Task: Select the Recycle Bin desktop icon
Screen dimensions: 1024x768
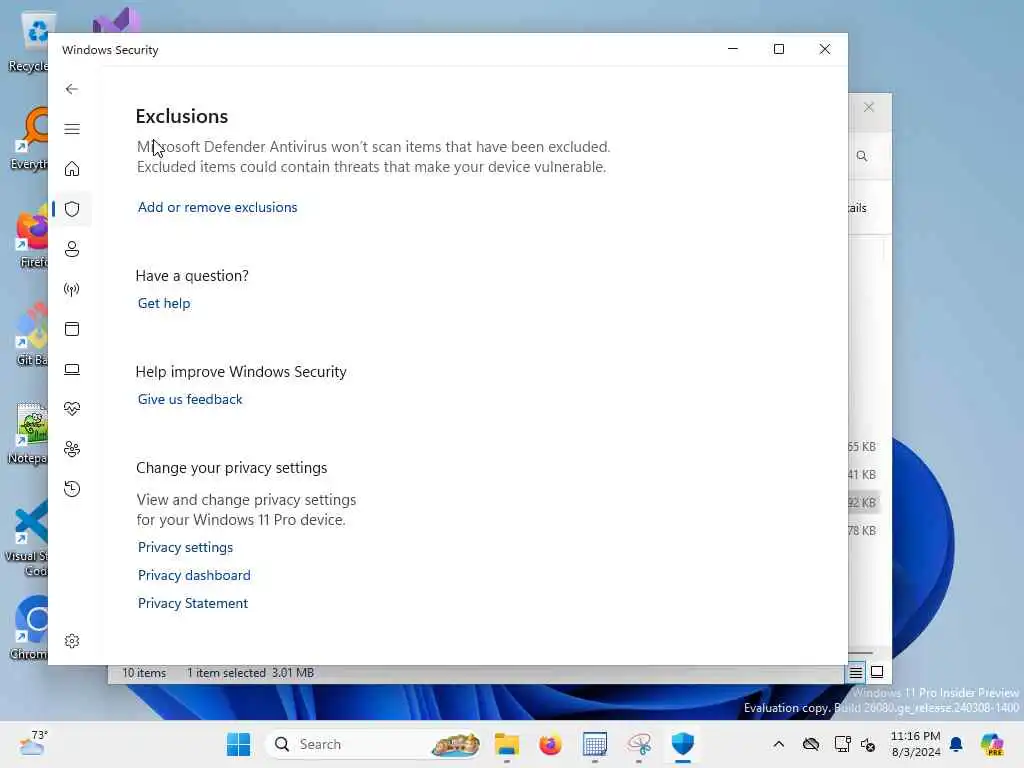Action: click(29, 42)
